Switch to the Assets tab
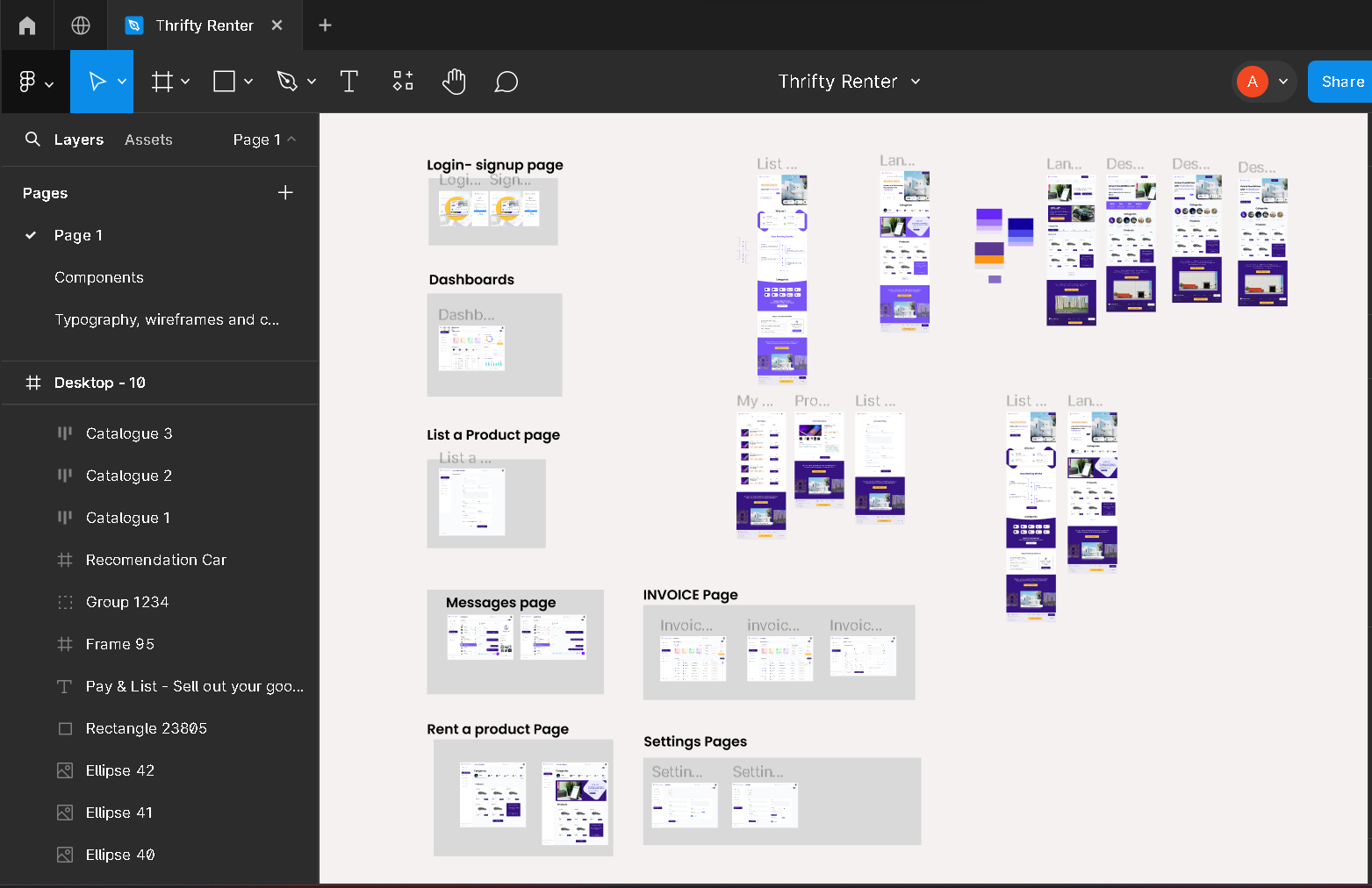 click(148, 139)
